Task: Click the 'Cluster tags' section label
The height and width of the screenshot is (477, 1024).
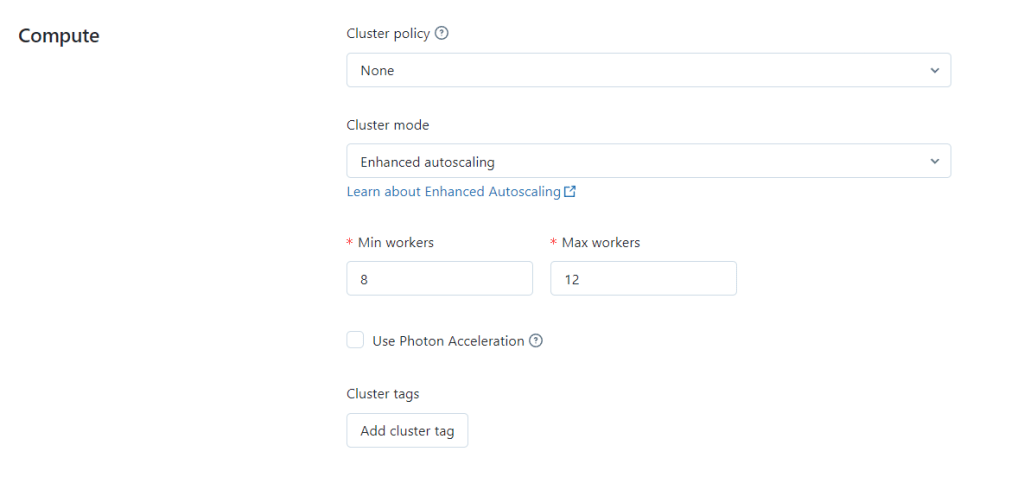Action: [383, 394]
